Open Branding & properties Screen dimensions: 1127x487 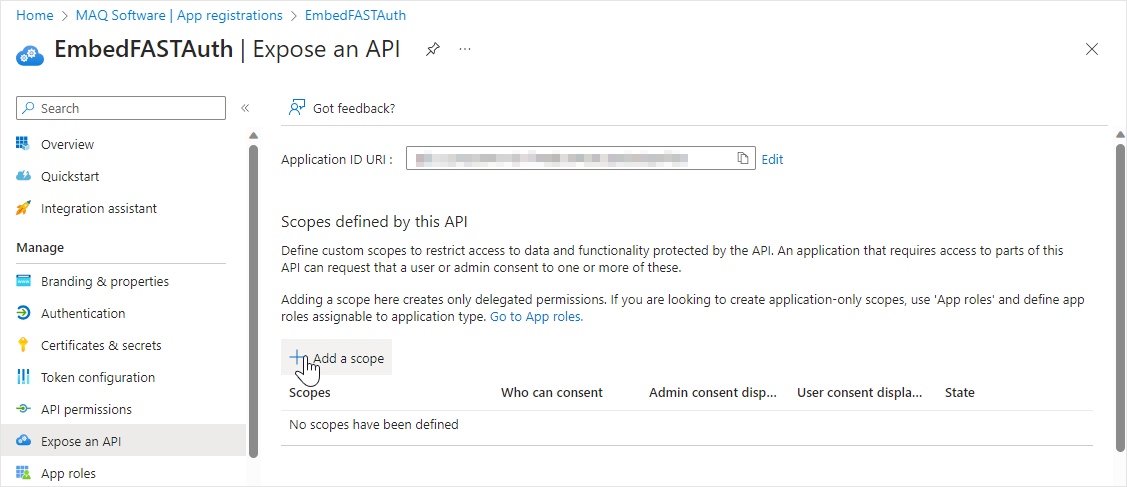click(x=104, y=281)
